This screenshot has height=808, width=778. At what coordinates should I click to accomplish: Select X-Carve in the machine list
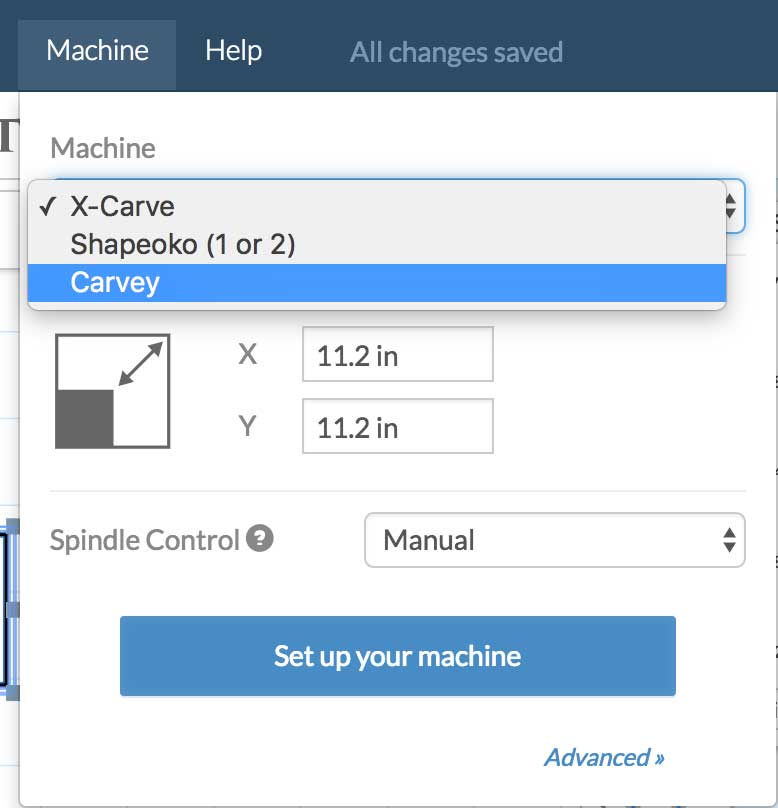[377, 206]
